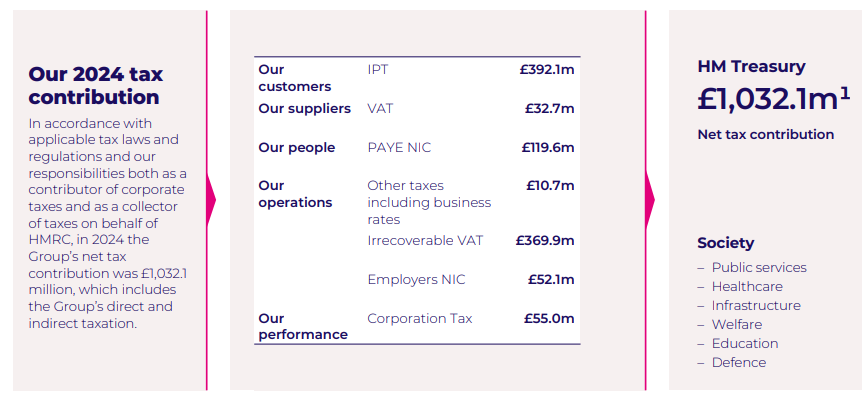The image size is (867, 397).
Task: Select the Healthcare list item
Action: point(747,286)
